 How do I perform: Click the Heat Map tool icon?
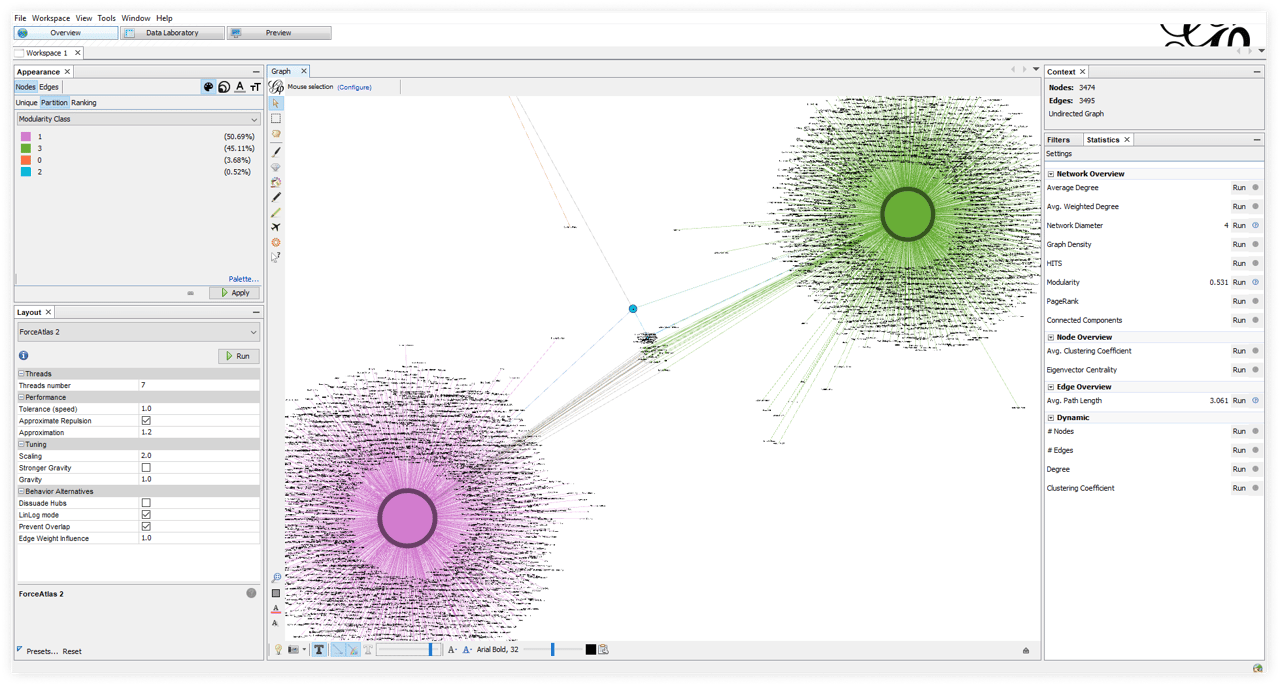point(276,242)
